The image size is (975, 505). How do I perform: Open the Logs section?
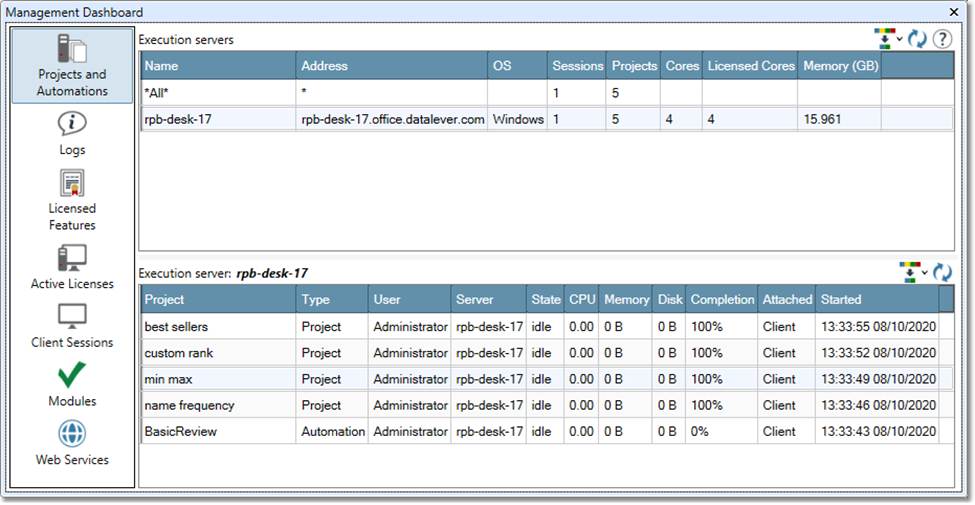point(72,133)
